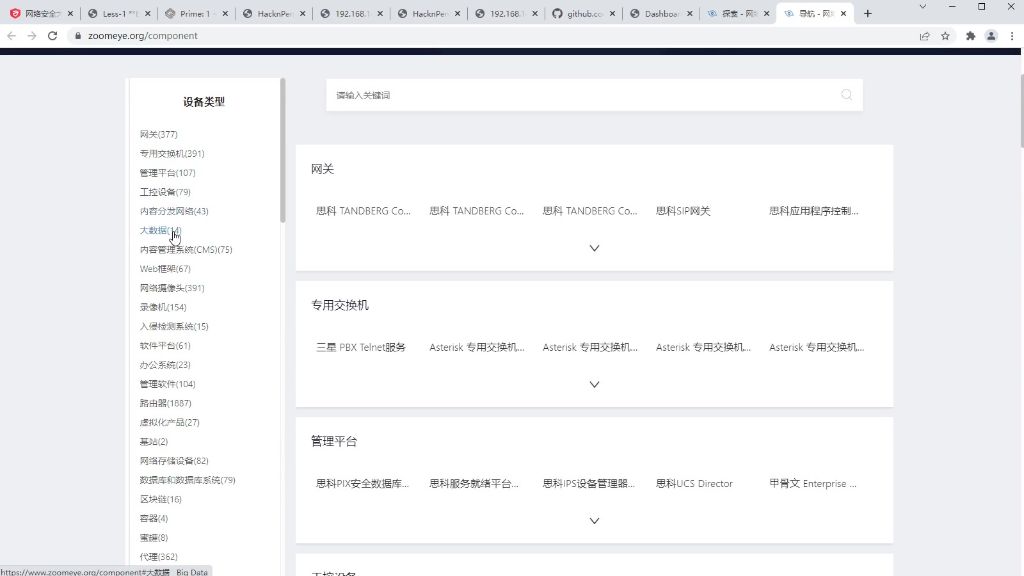Select 内容管理系统(CMS)(75) in sidebar
Screen dimensions: 1024x576
(x=186, y=249)
